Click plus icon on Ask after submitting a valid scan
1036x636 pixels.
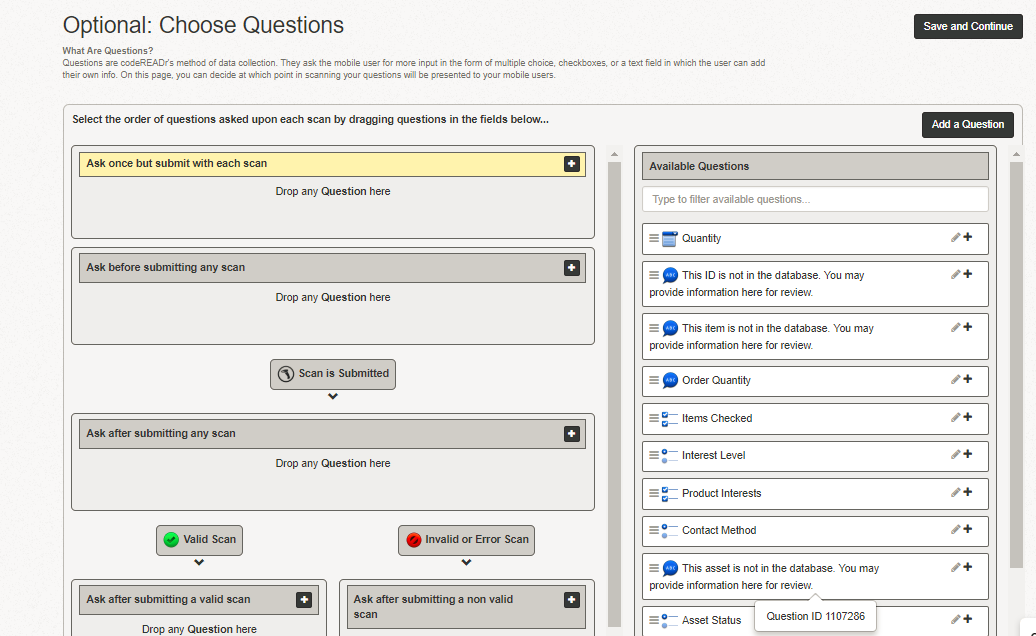(304, 600)
